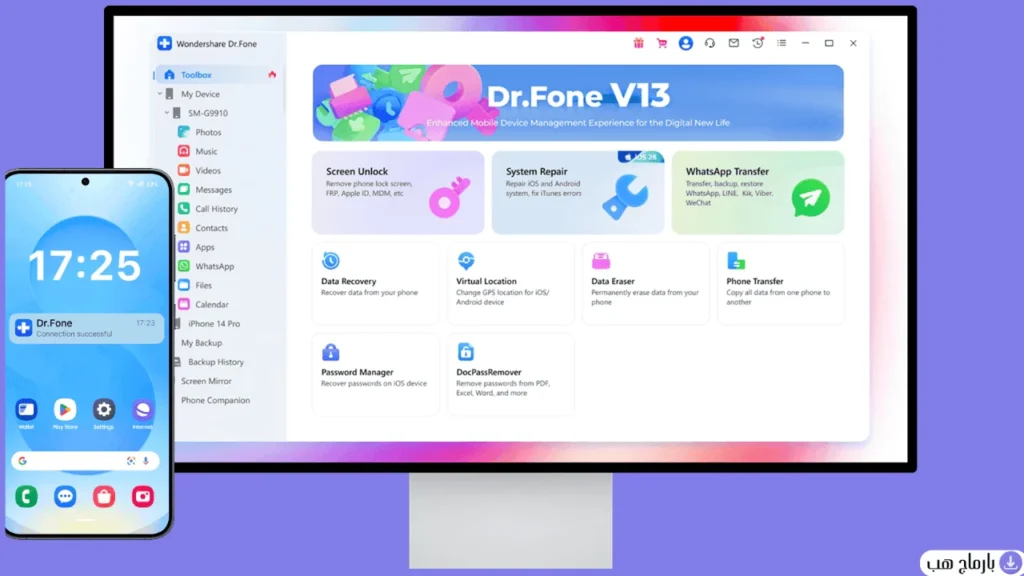This screenshot has width=1024, height=576.
Task: Open Screen Mirror in sidebar
Action: pos(206,381)
